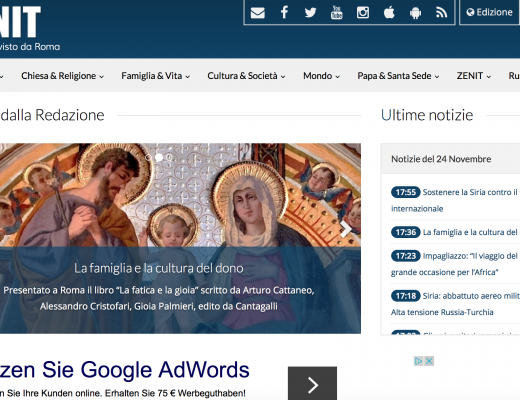Open the YouTube channel icon
The image size is (520, 400).
tap(337, 13)
